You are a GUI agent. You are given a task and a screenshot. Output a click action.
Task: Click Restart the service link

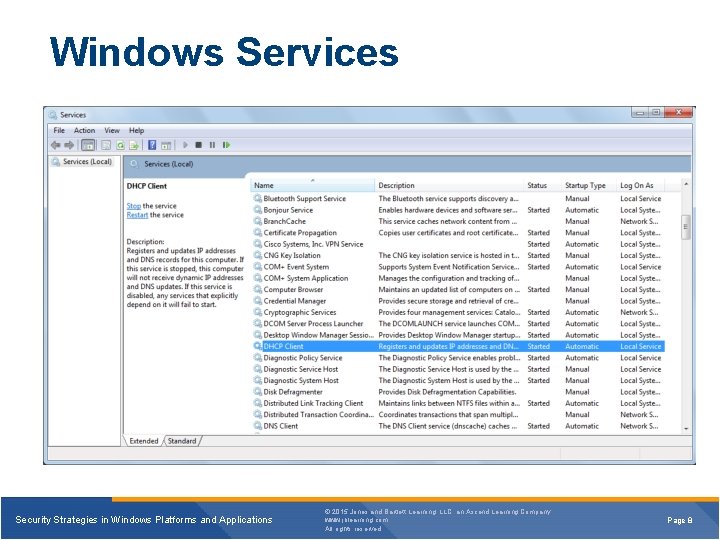[x=137, y=215]
